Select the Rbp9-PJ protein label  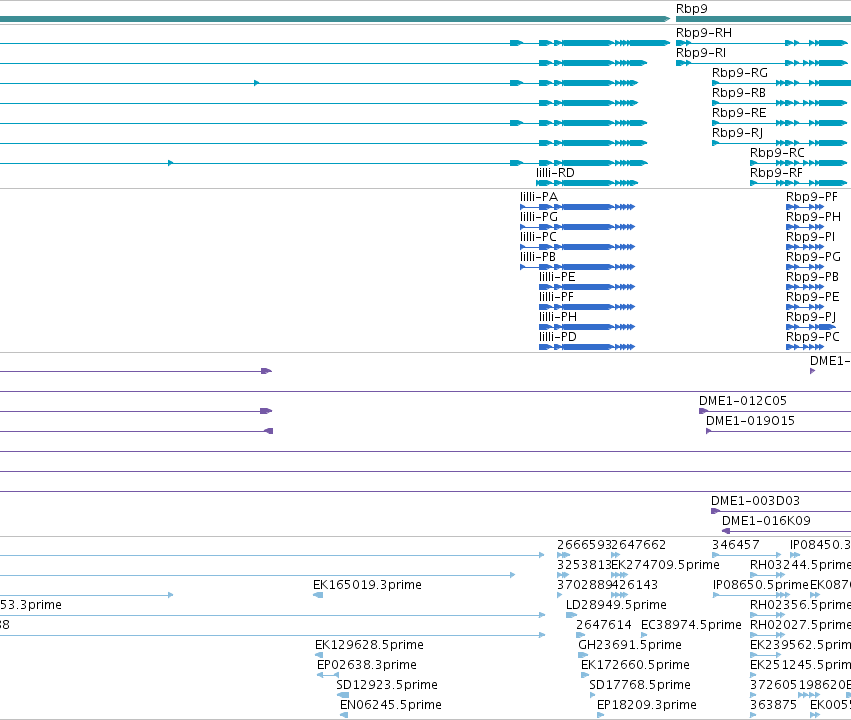coord(811,317)
